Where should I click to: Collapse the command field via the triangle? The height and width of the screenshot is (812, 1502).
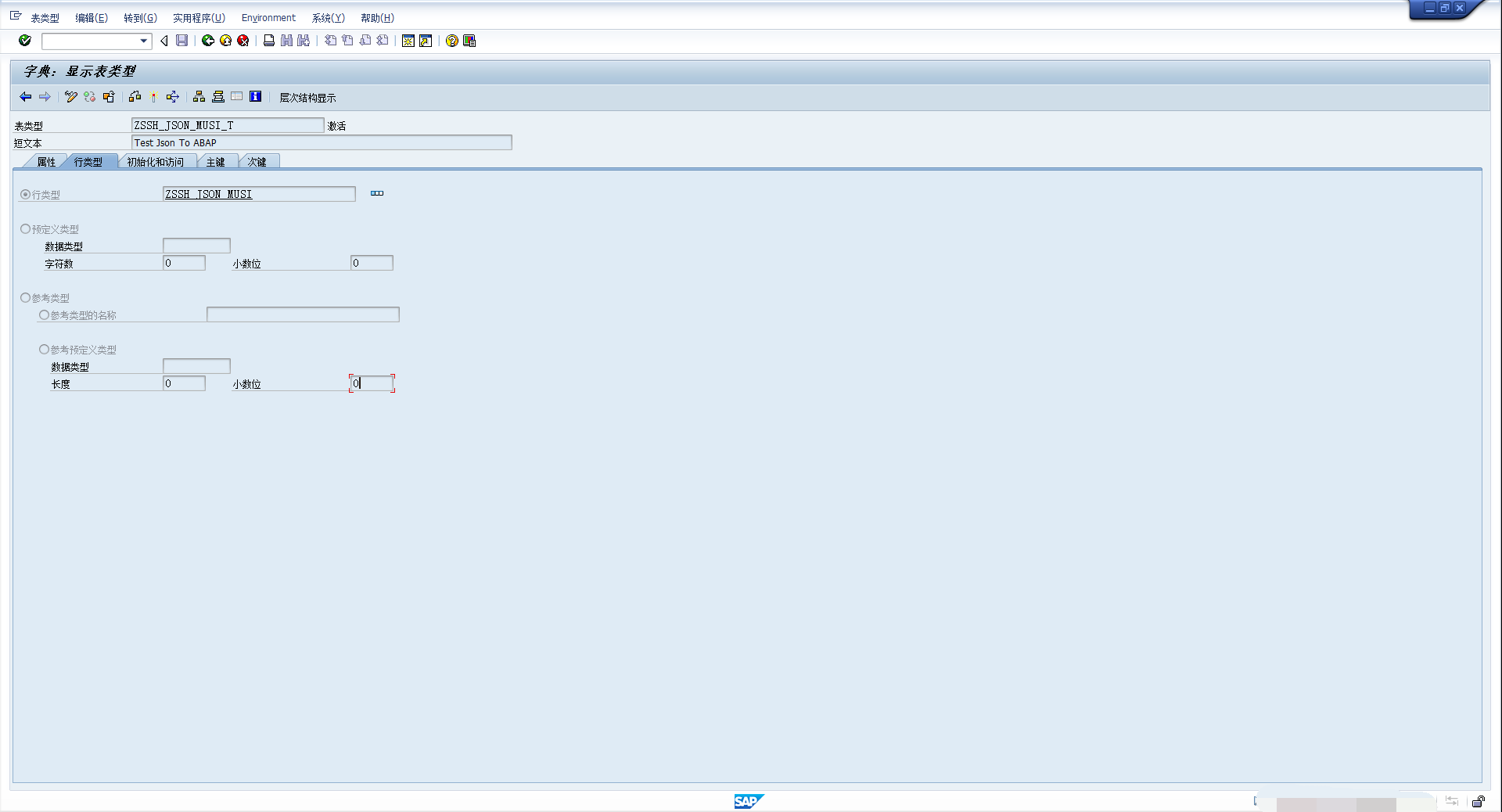164,41
